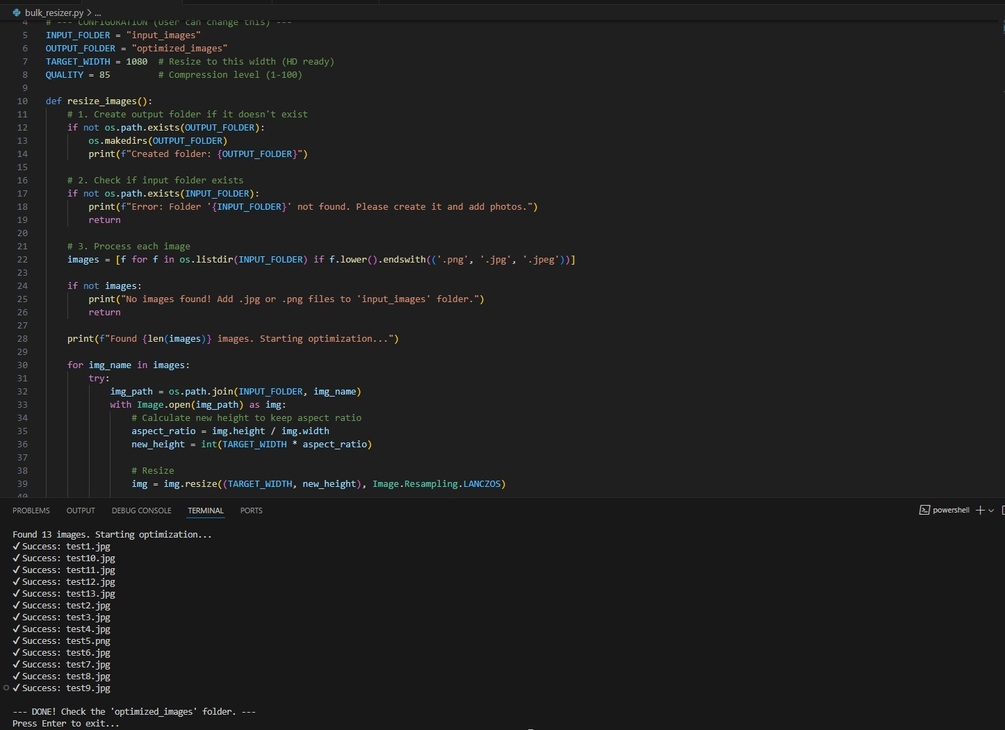Image resolution: width=1005 pixels, height=730 pixels.
Task: Switch to the PROBLEMS tab
Action: tap(31, 511)
